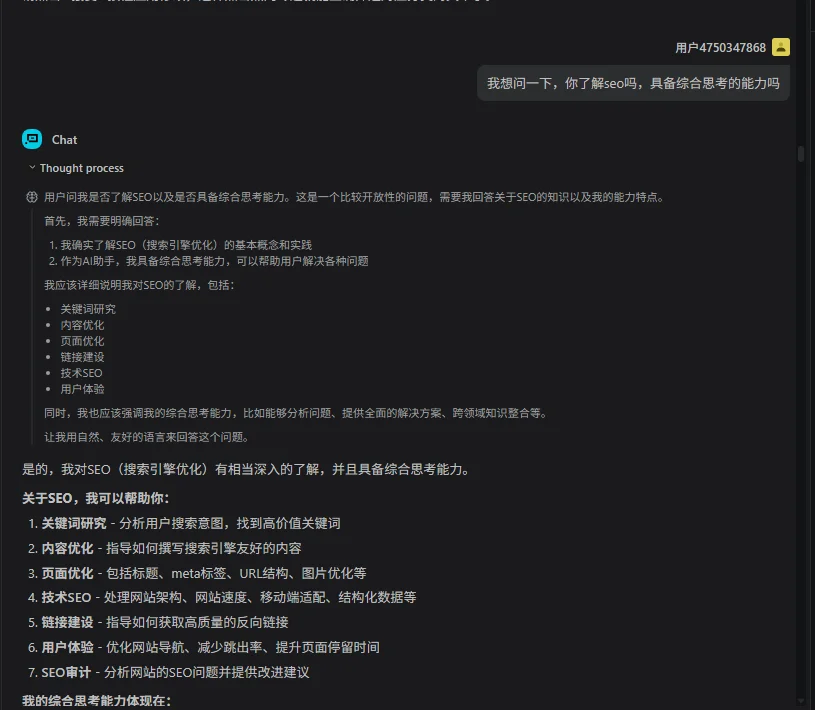Click answer item 7 SEO审计
815x710 pixels.
[168, 672]
